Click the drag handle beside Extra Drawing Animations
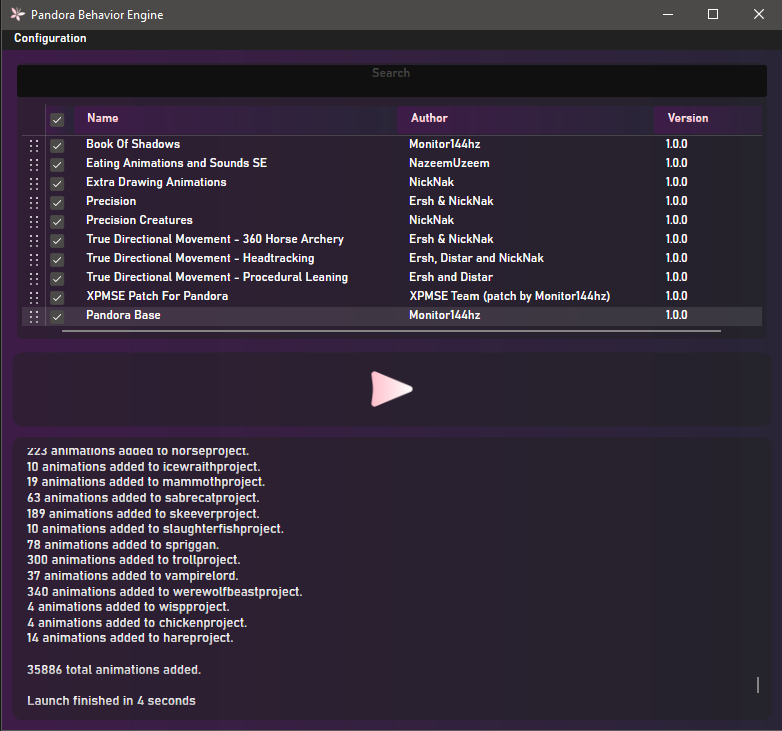Image resolution: width=782 pixels, height=731 pixels. (34, 183)
